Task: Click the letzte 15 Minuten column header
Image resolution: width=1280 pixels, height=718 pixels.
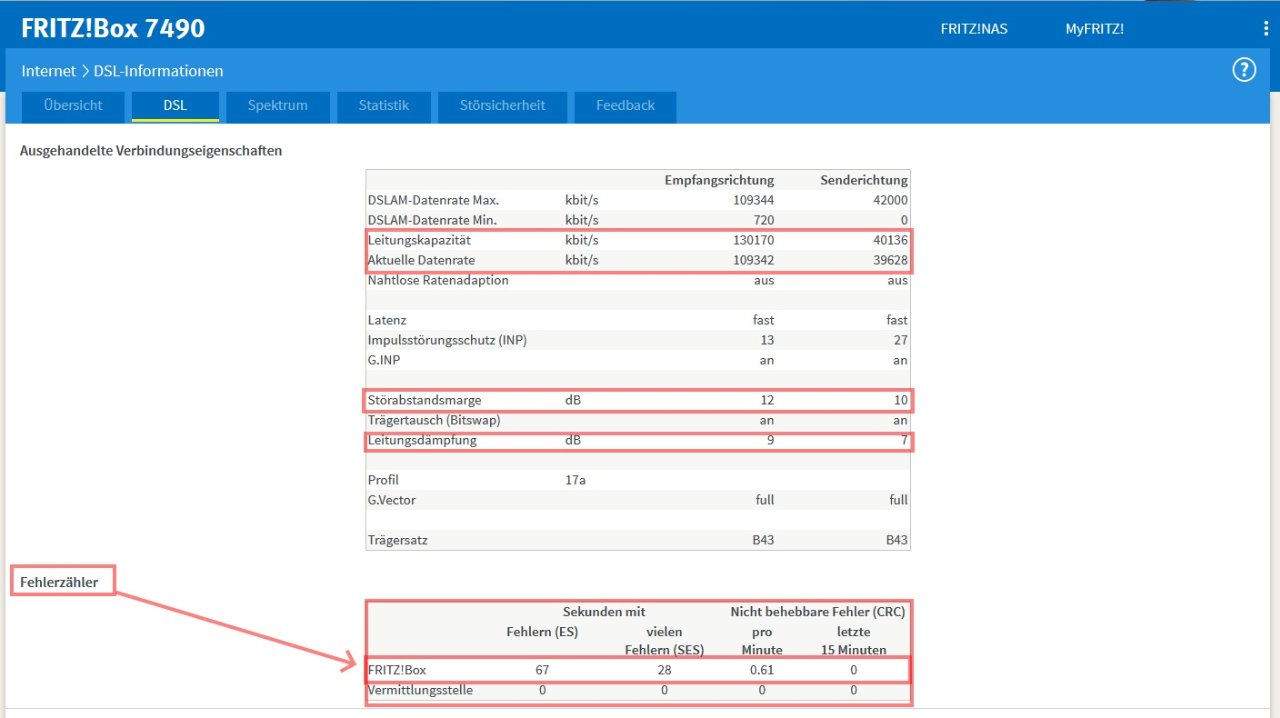Action: click(854, 641)
